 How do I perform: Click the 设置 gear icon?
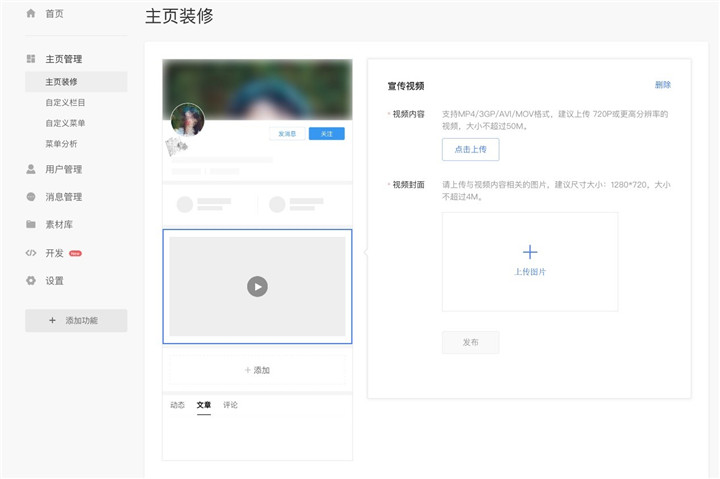click(x=31, y=281)
